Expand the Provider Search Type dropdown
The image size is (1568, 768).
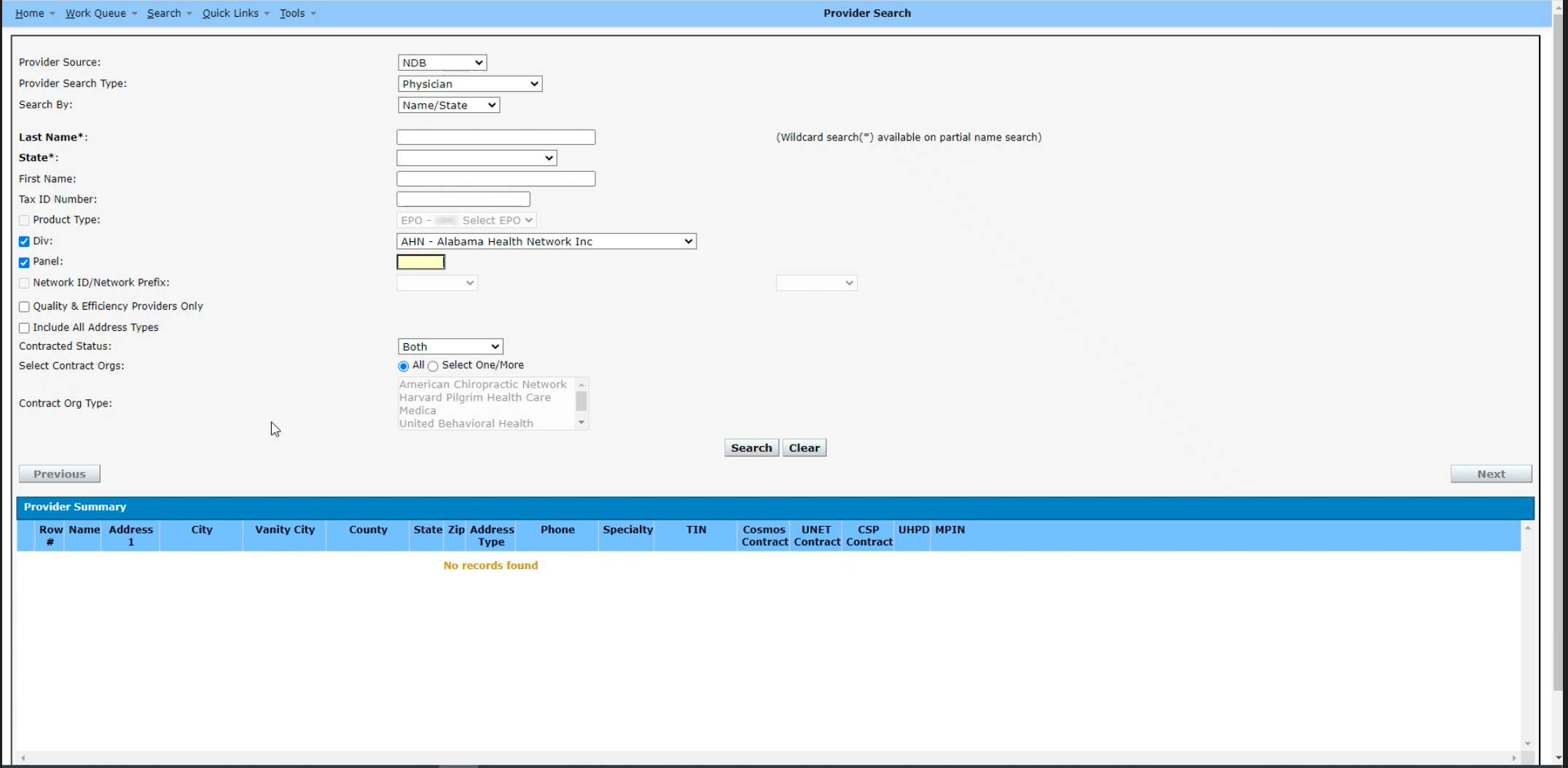coord(470,84)
